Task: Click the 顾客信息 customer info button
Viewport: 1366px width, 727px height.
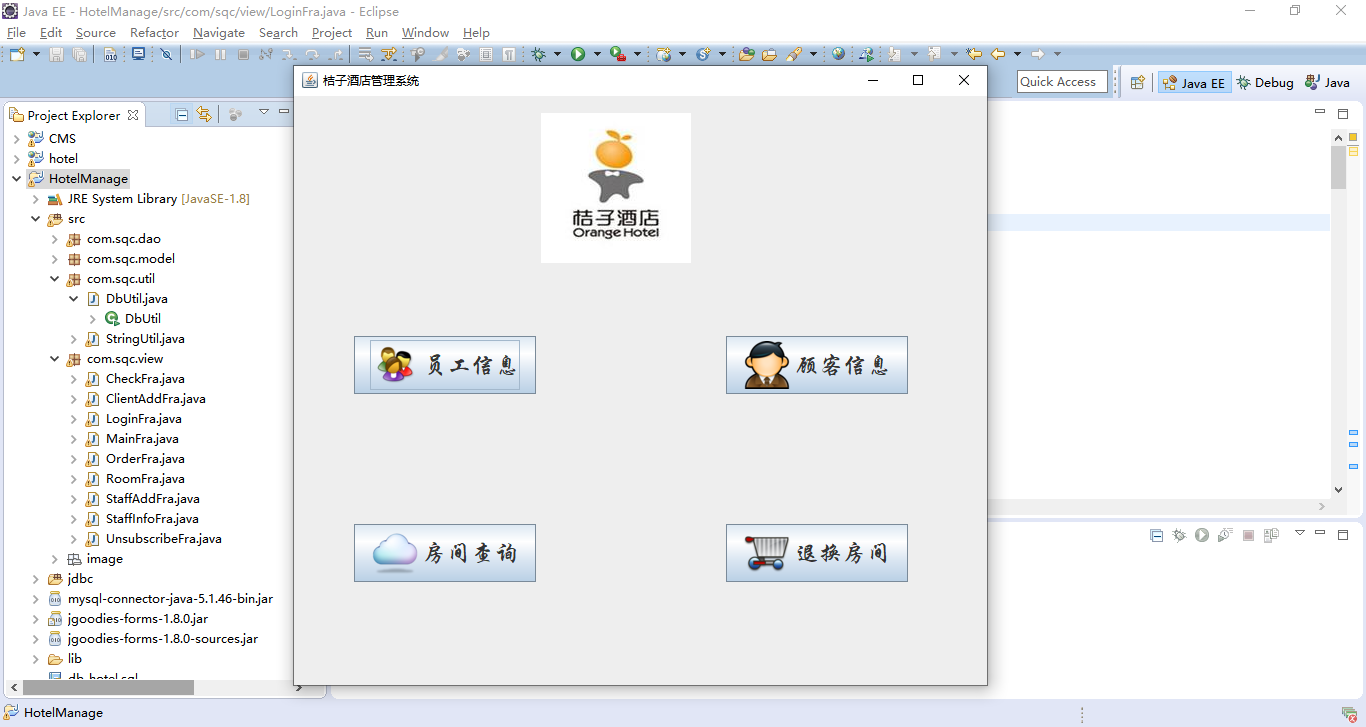Action: tap(817, 365)
